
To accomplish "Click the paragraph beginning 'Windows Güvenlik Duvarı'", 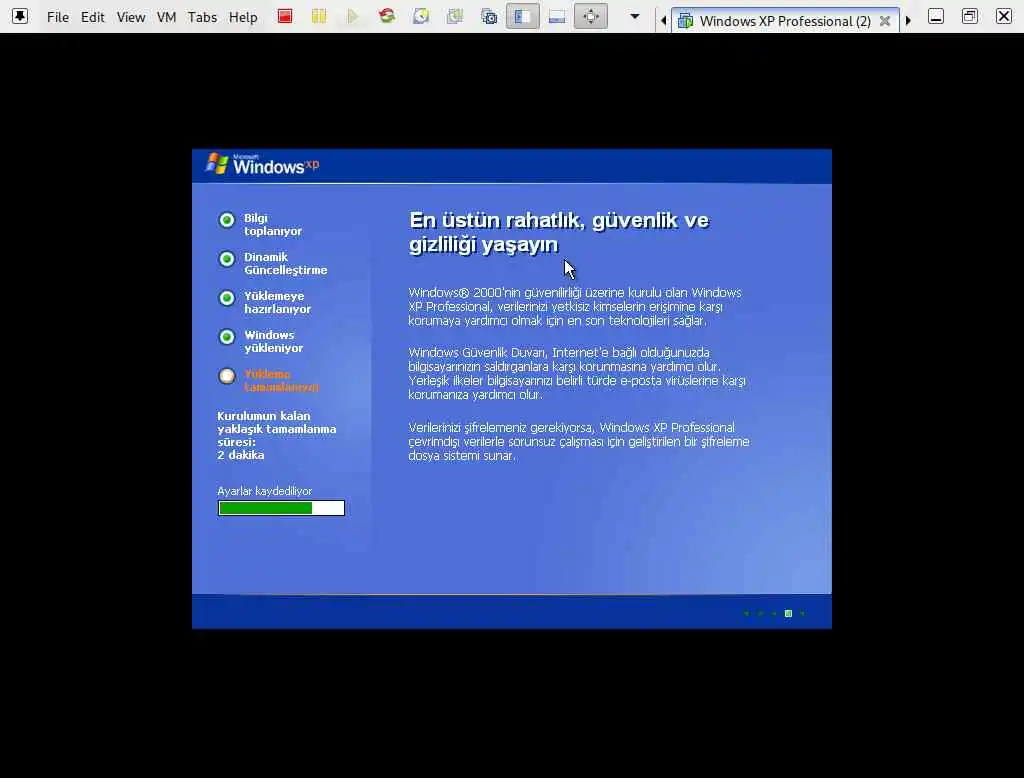I will click(x=577, y=373).
